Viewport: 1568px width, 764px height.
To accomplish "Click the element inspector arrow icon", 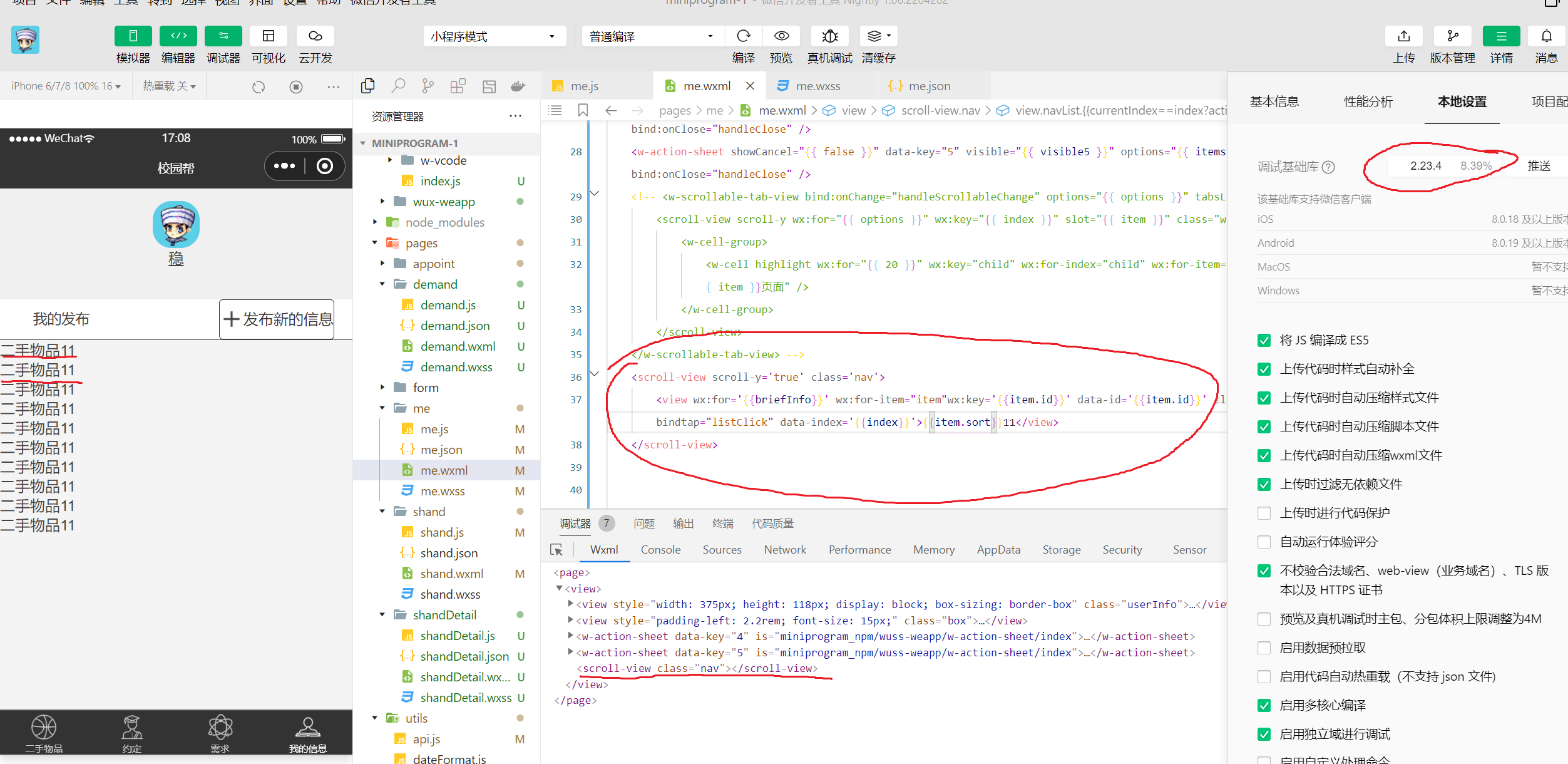I will (x=556, y=550).
